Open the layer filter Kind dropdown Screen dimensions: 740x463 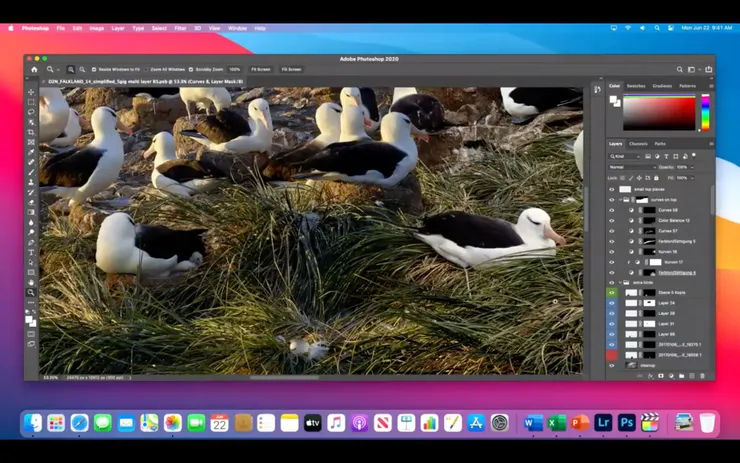coord(625,156)
